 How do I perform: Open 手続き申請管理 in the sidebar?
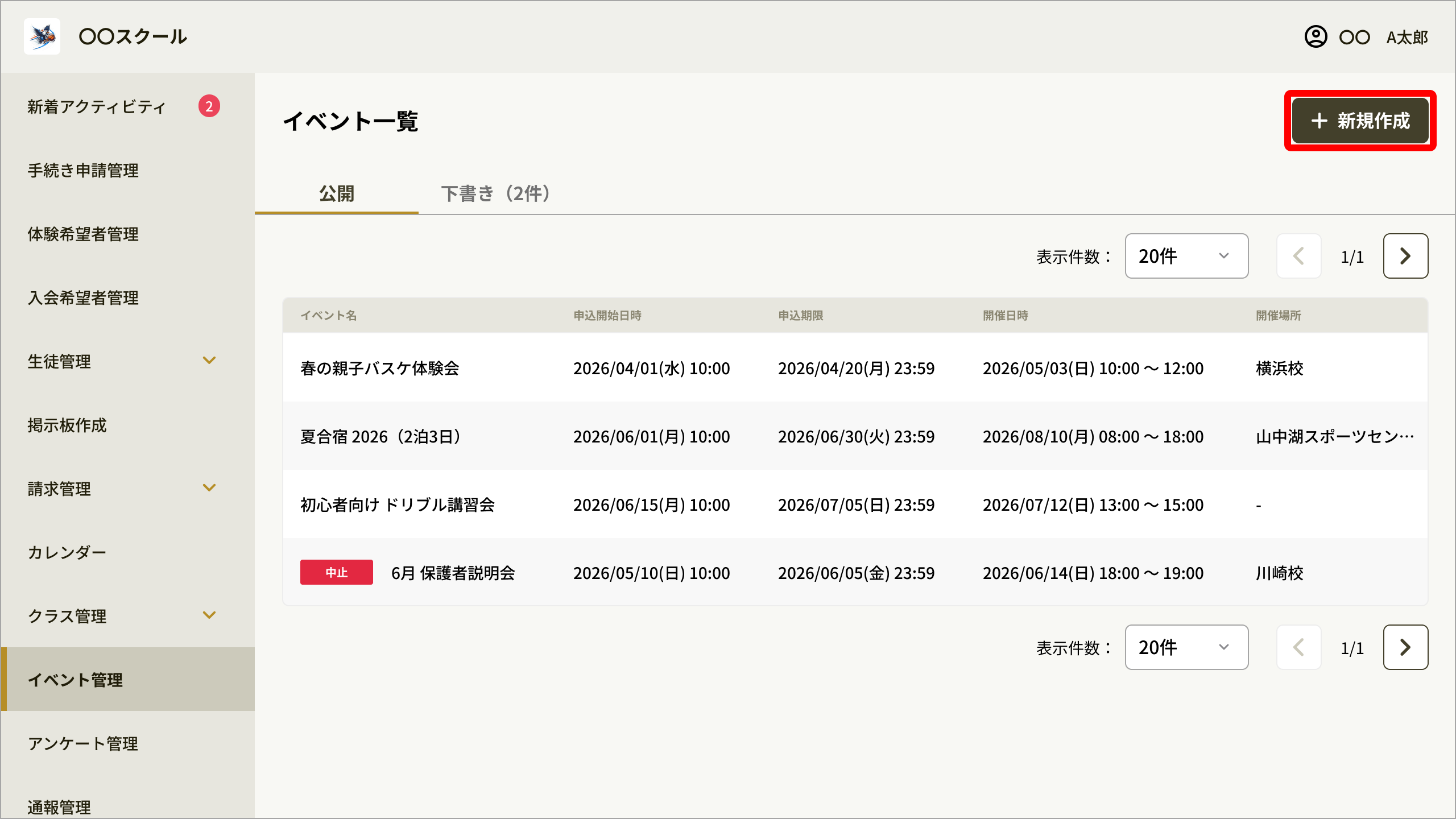point(128,170)
